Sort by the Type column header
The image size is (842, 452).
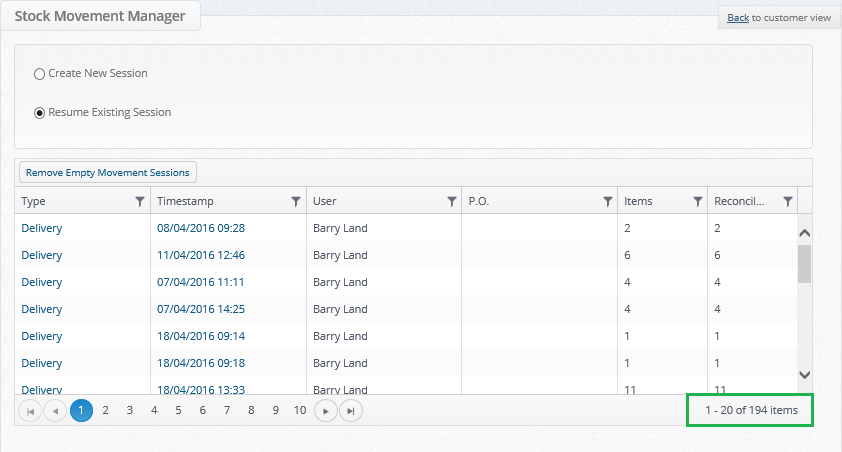click(33, 201)
